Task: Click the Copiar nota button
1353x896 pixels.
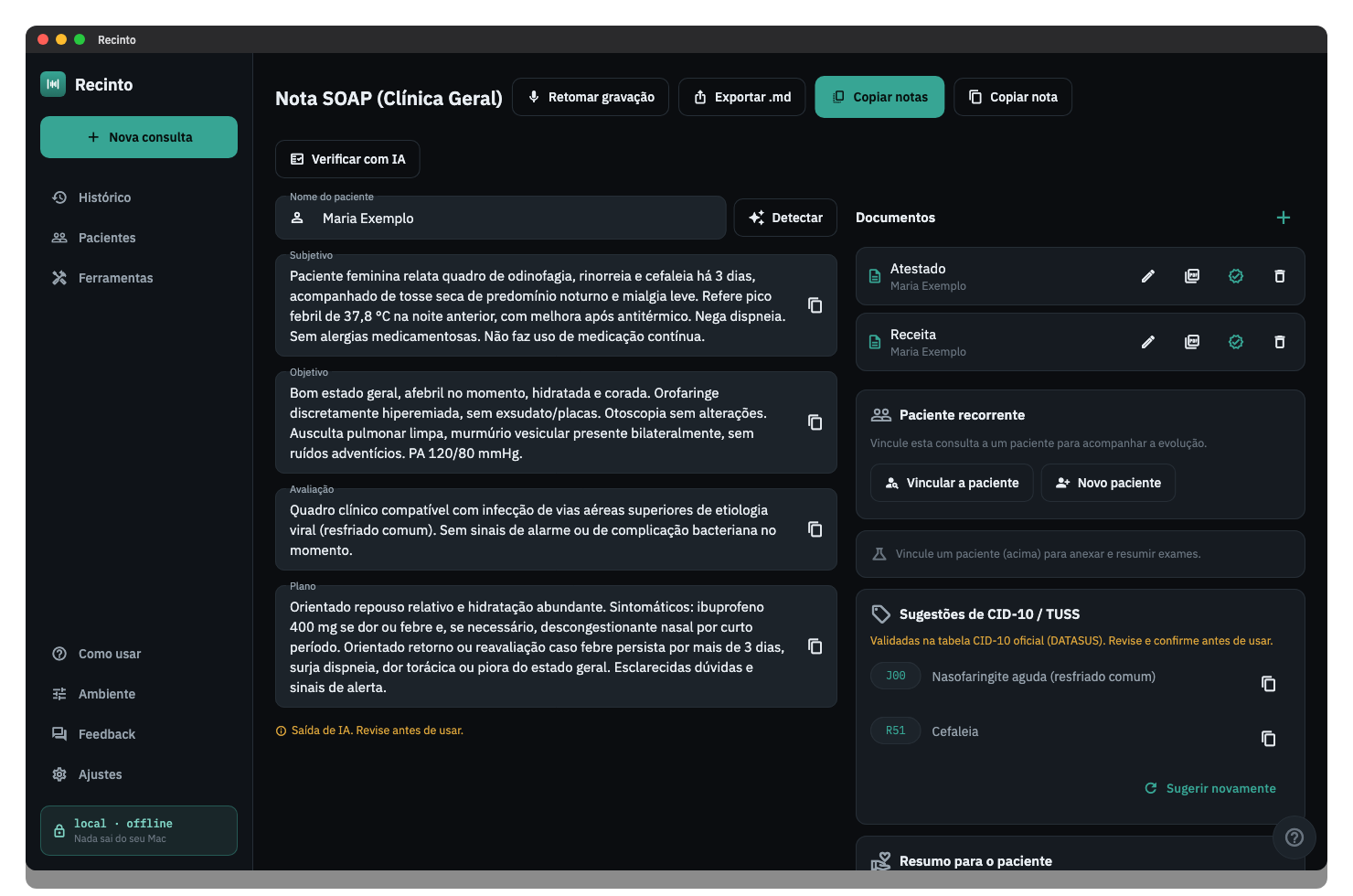Action: [x=1013, y=97]
